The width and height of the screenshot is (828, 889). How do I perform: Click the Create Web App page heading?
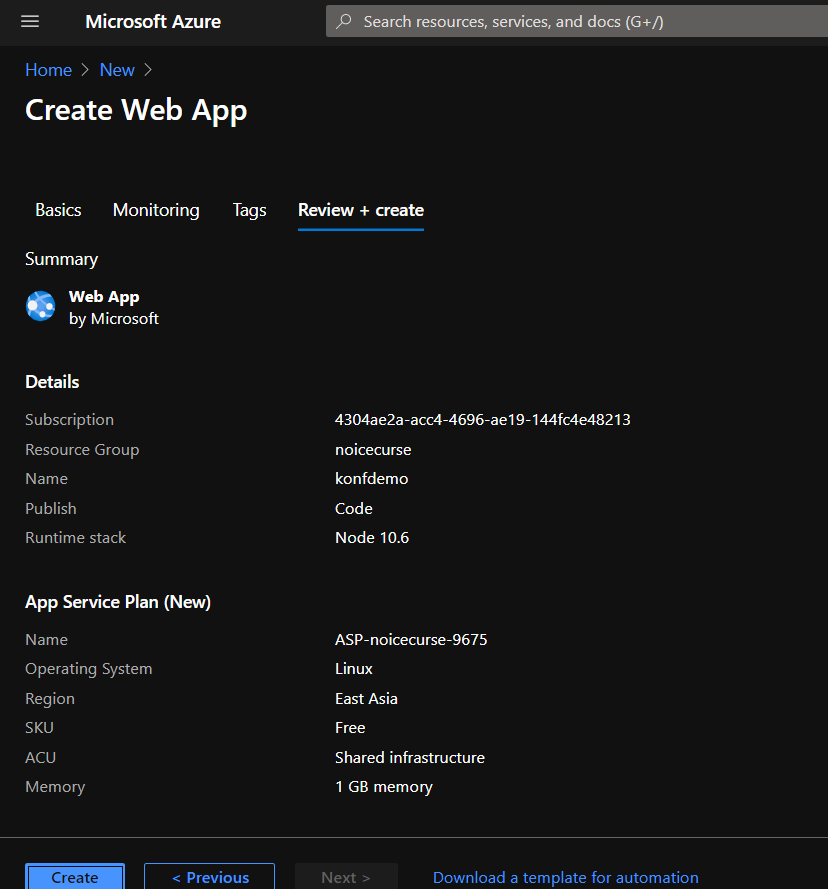136,110
